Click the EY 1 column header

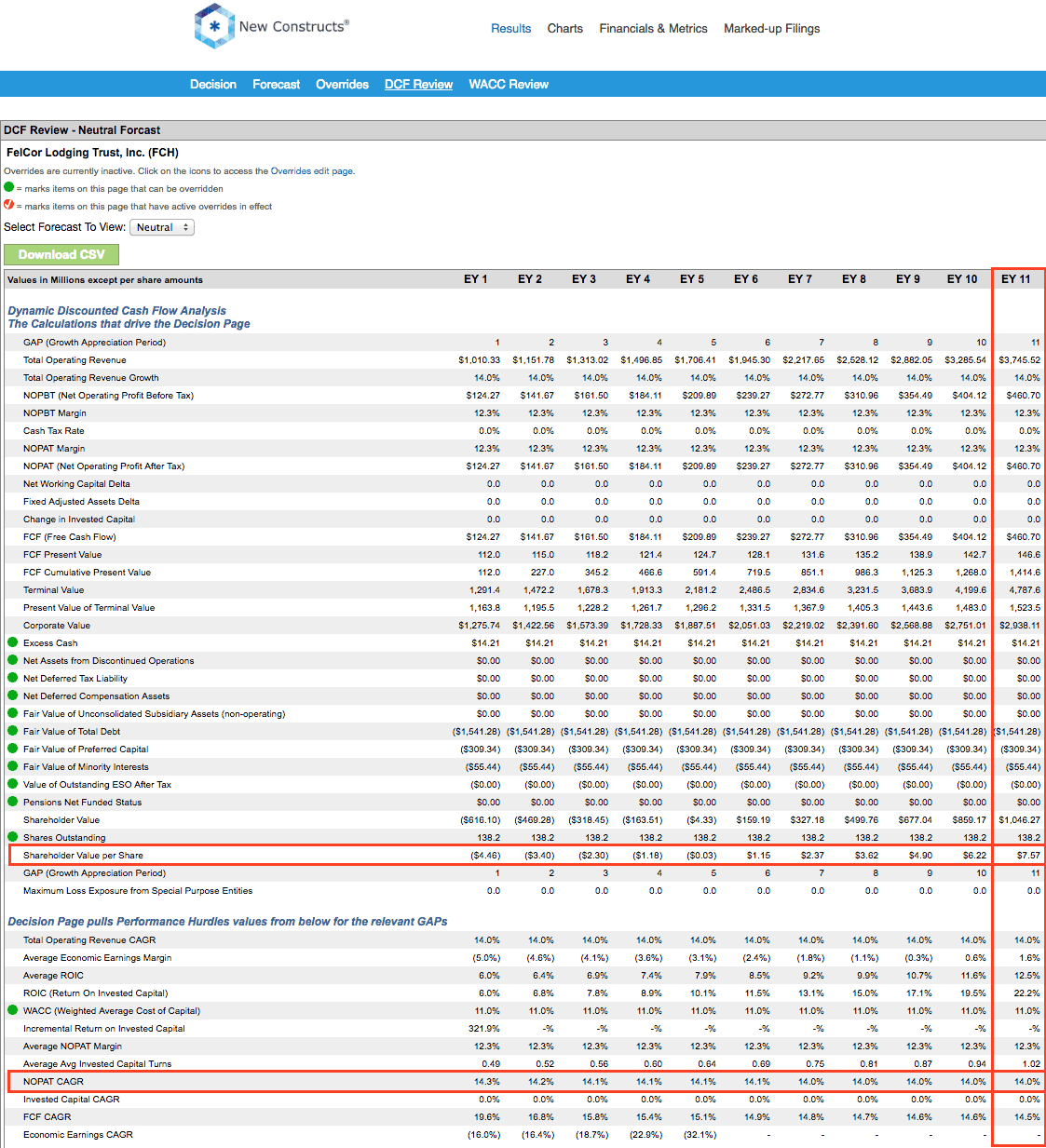point(476,279)
